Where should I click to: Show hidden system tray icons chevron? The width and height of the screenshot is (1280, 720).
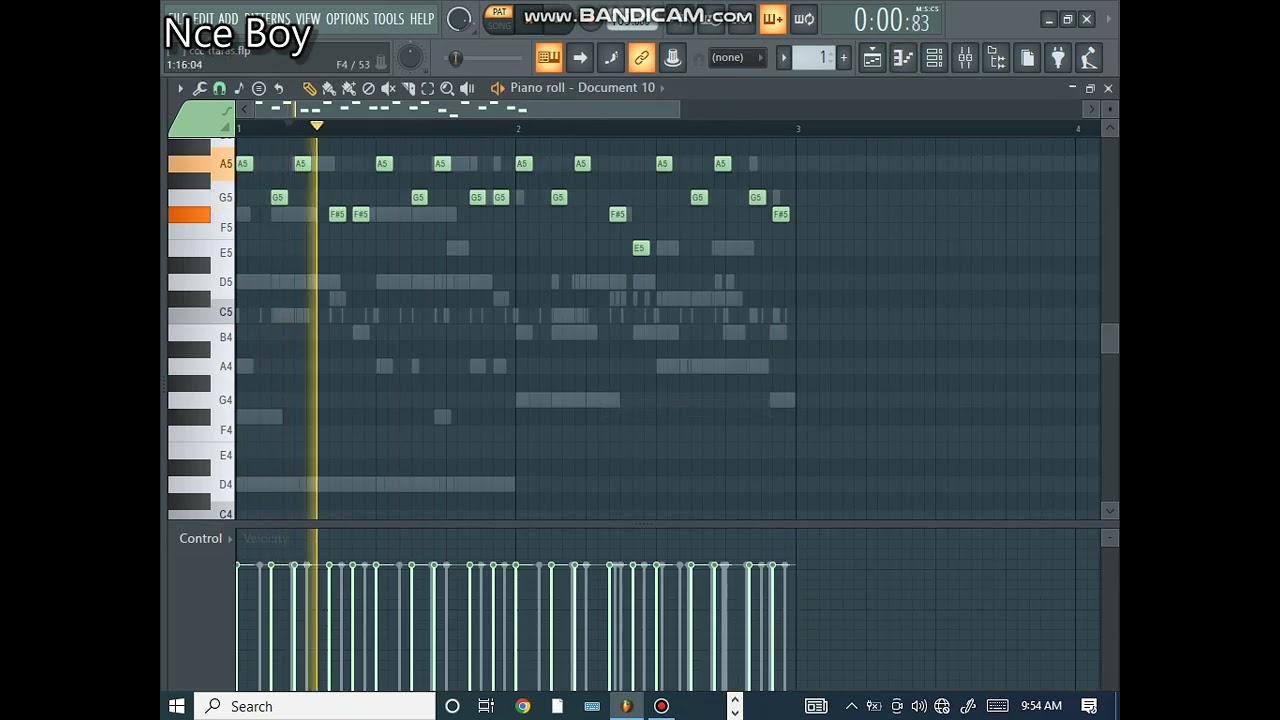tap(851, 706)
